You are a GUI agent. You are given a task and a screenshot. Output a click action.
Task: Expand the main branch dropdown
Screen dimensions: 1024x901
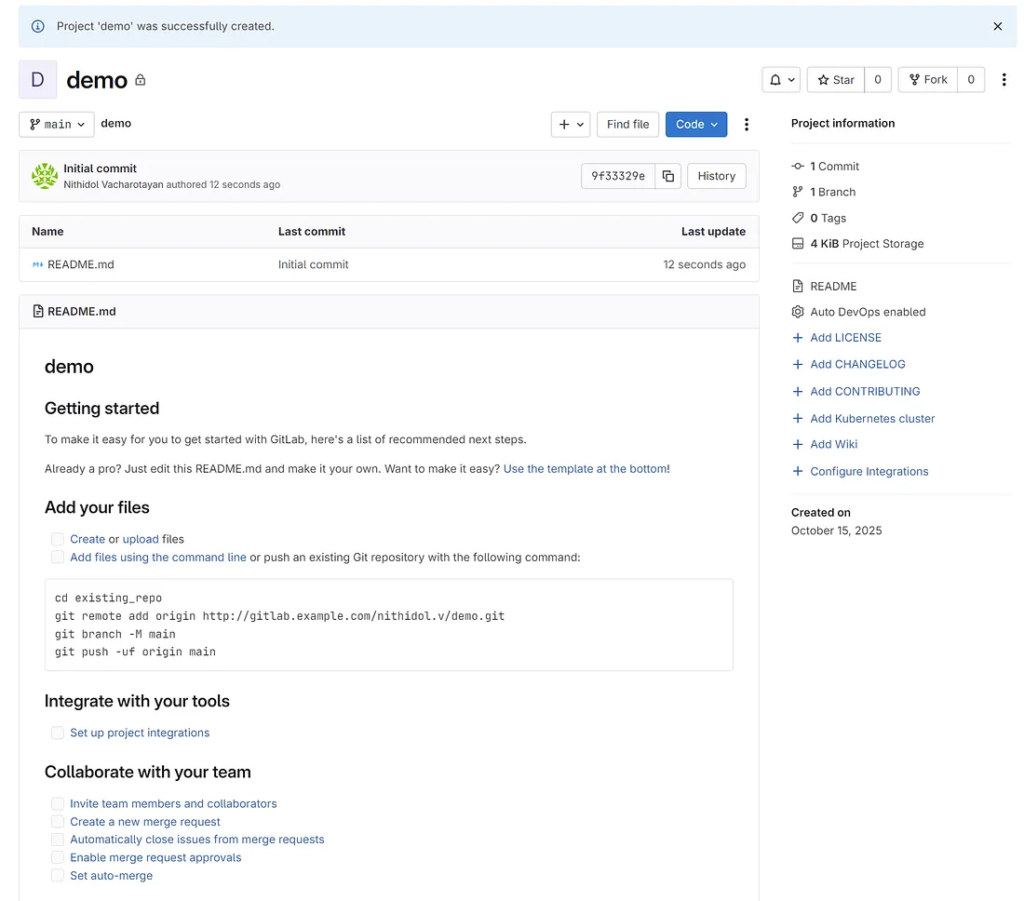[x=57, y=124]
